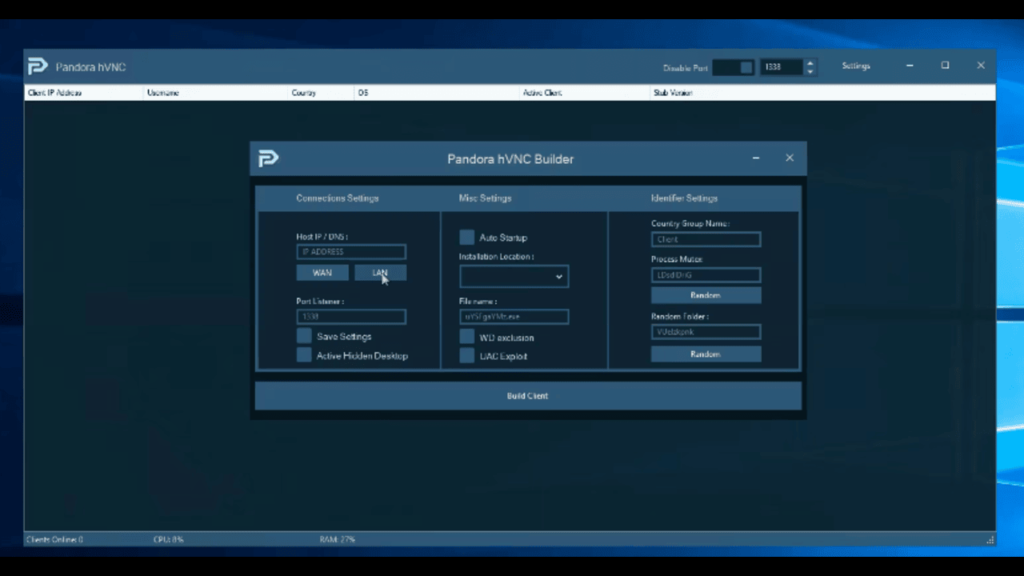Sort by the Username column header
The width and height of the screenshot is (1024, 576).
[216, 93]
